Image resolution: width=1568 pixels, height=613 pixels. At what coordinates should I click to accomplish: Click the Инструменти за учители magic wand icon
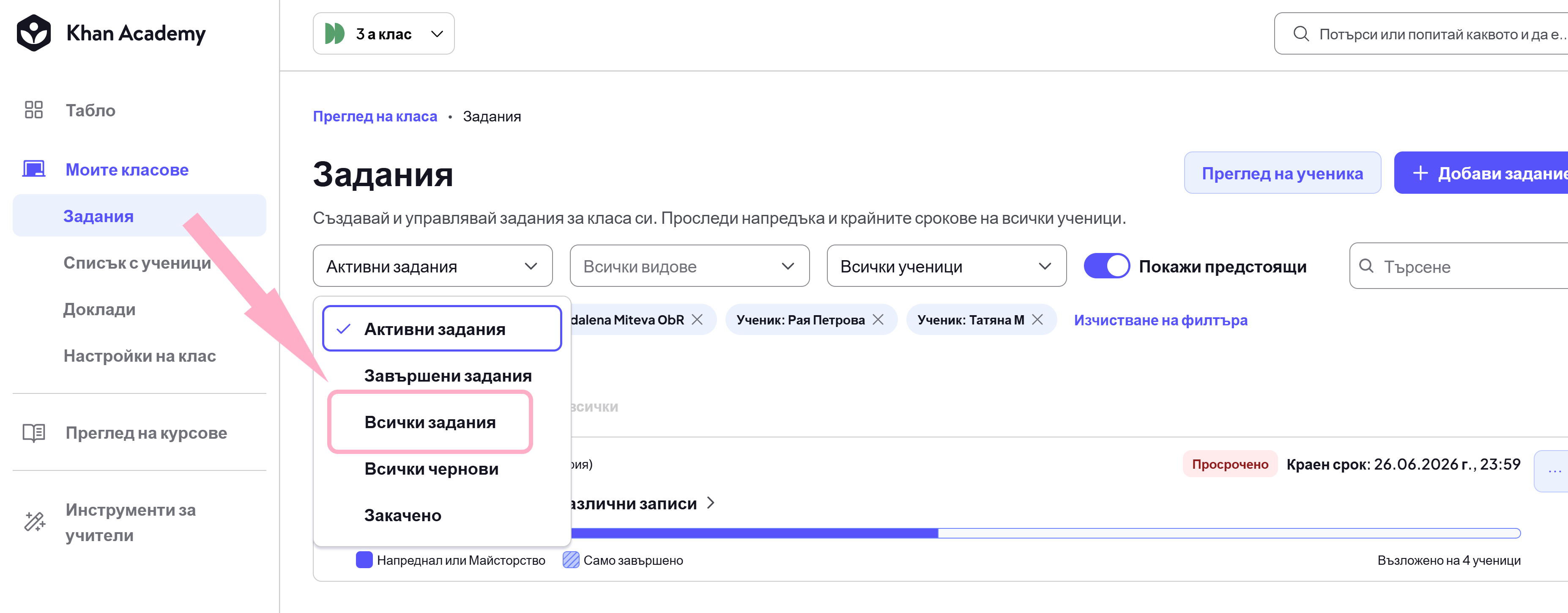point(35,522)
